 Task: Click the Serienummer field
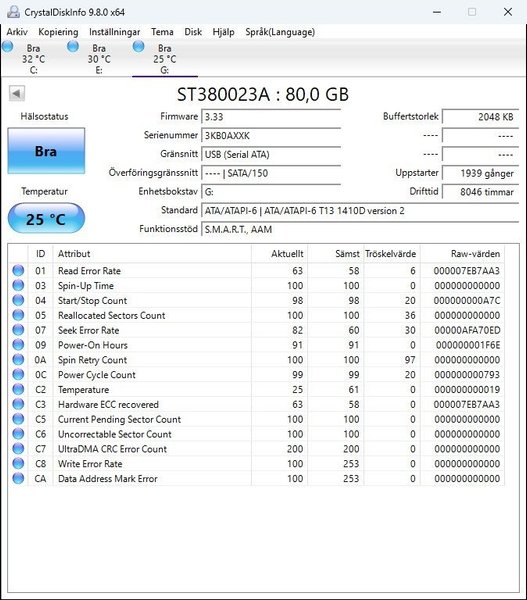[271, 136]
